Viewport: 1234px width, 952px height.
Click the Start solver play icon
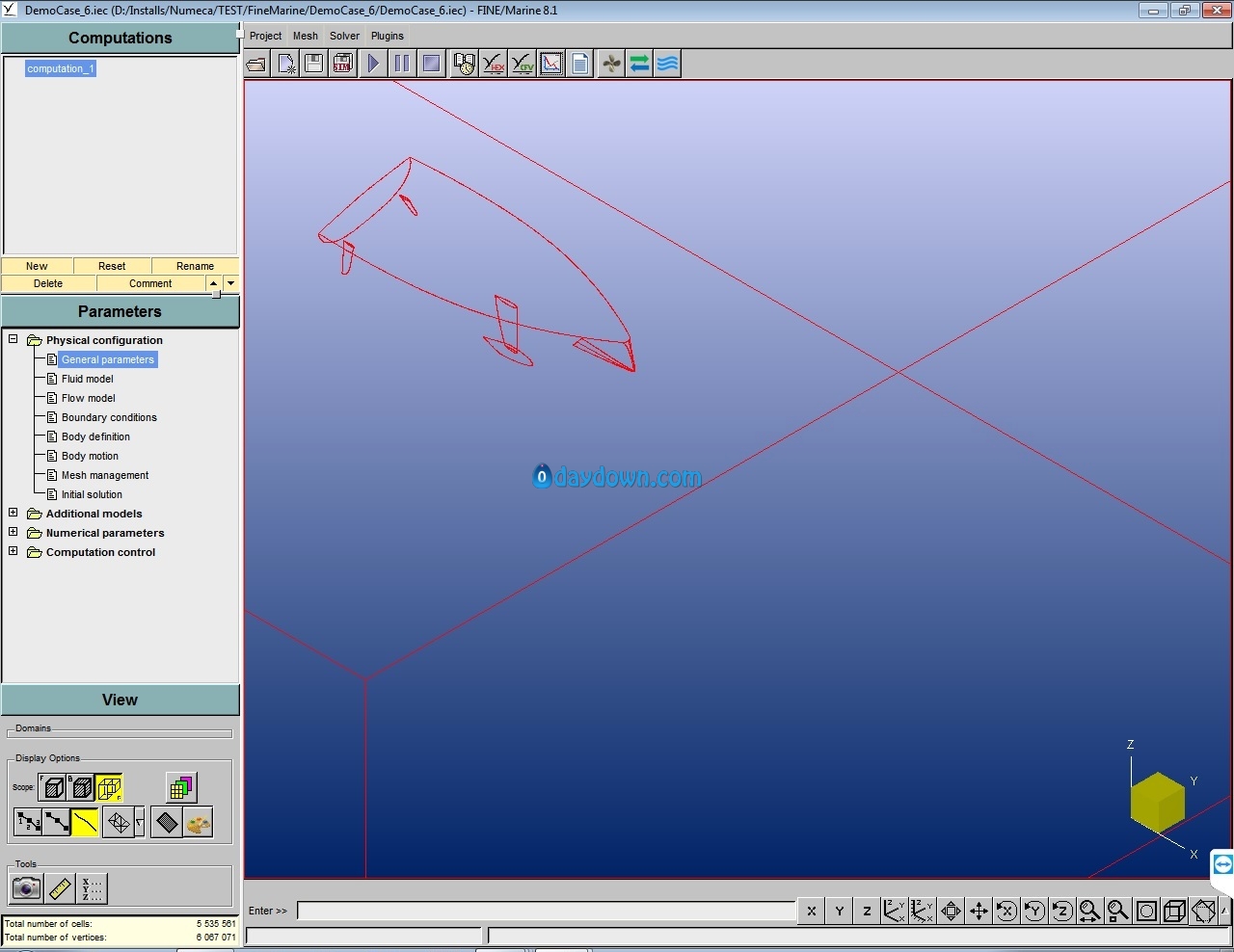coord(373,64)
